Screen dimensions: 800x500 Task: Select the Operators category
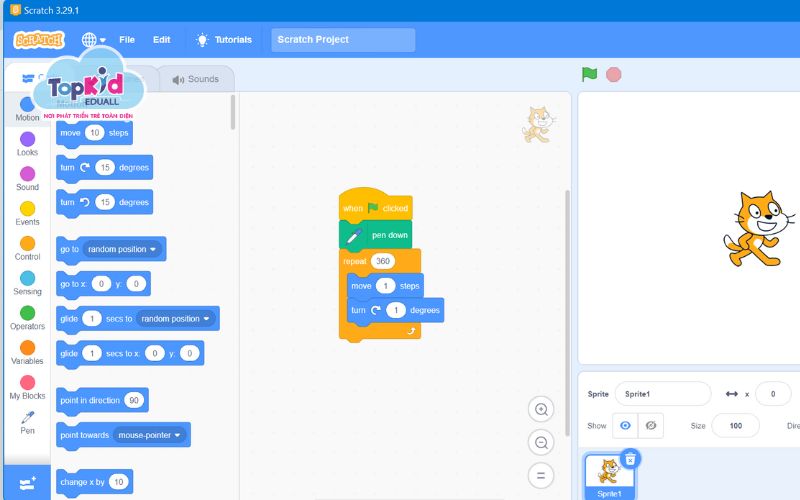pos(27,318)
